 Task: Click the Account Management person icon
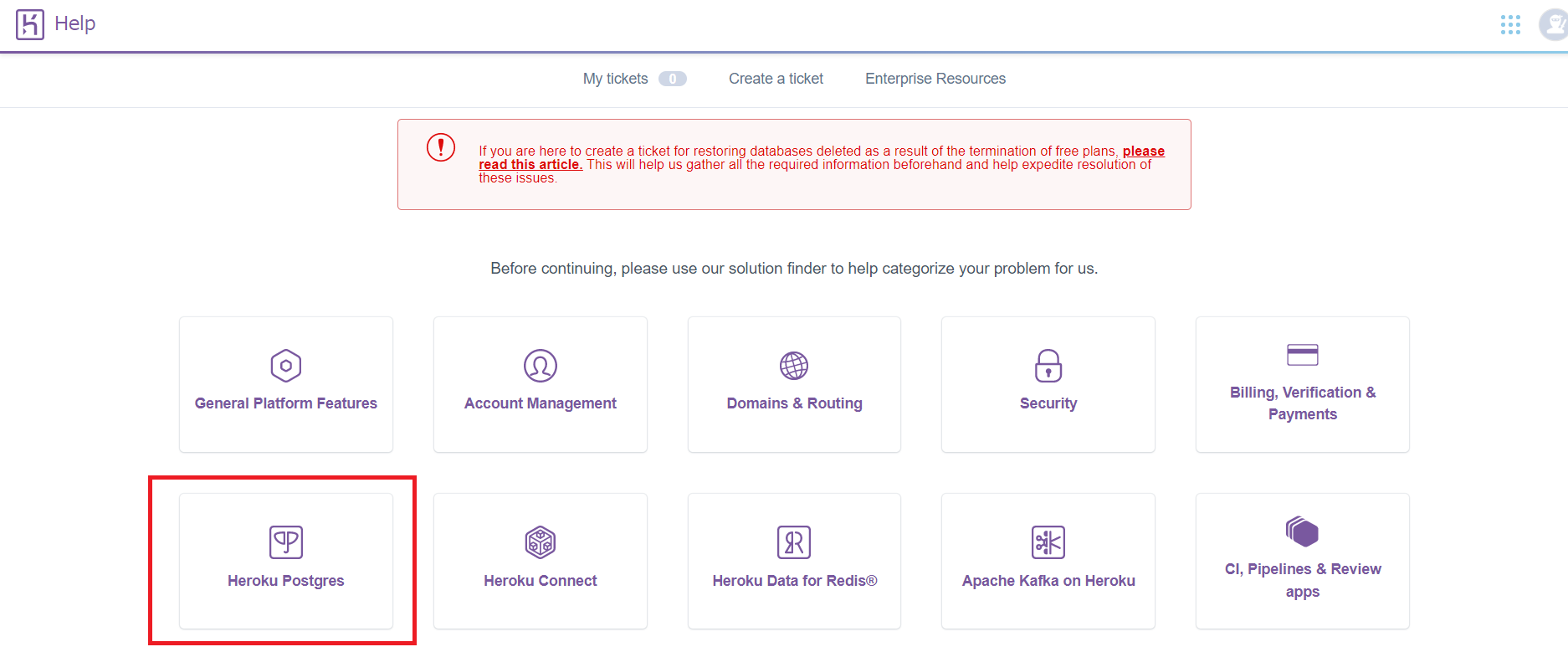coord(541,366)
